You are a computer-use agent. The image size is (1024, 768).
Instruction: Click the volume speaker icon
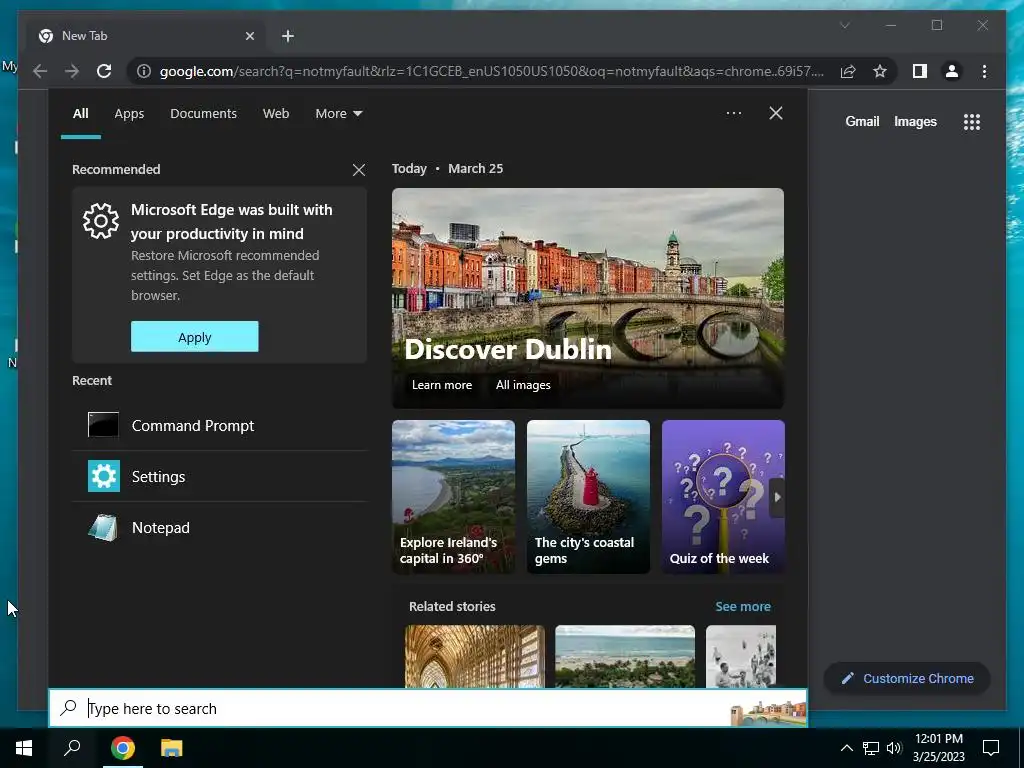[894, 748]
